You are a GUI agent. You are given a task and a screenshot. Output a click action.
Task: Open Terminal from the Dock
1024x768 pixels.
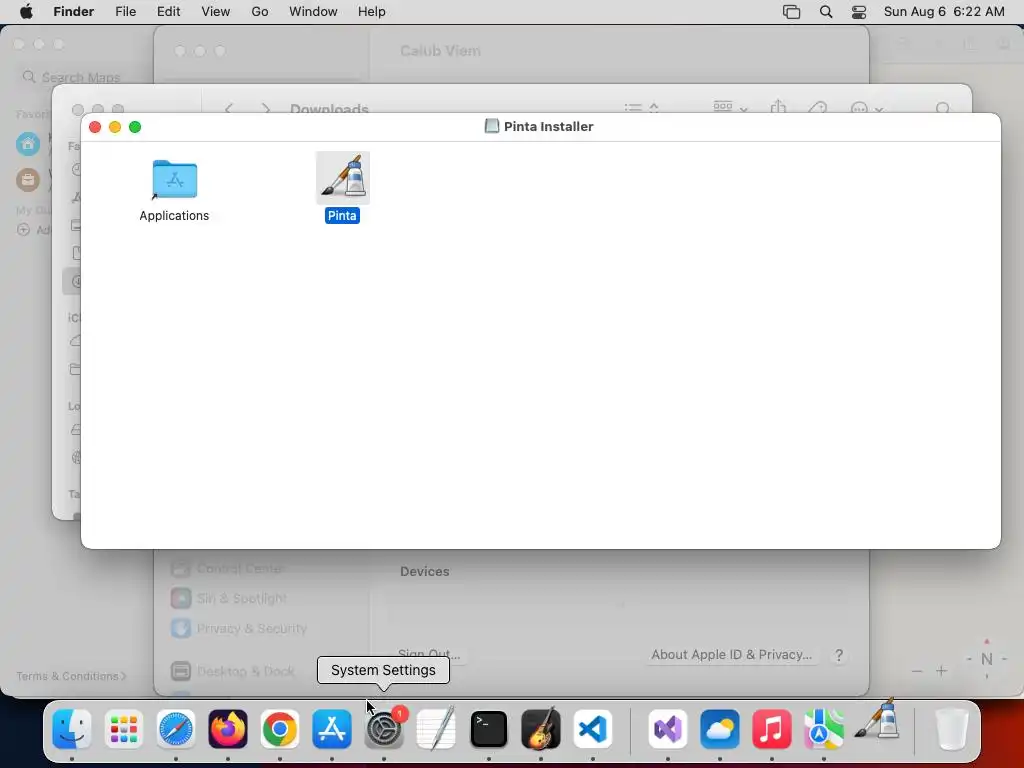click(x=488, y=729)
